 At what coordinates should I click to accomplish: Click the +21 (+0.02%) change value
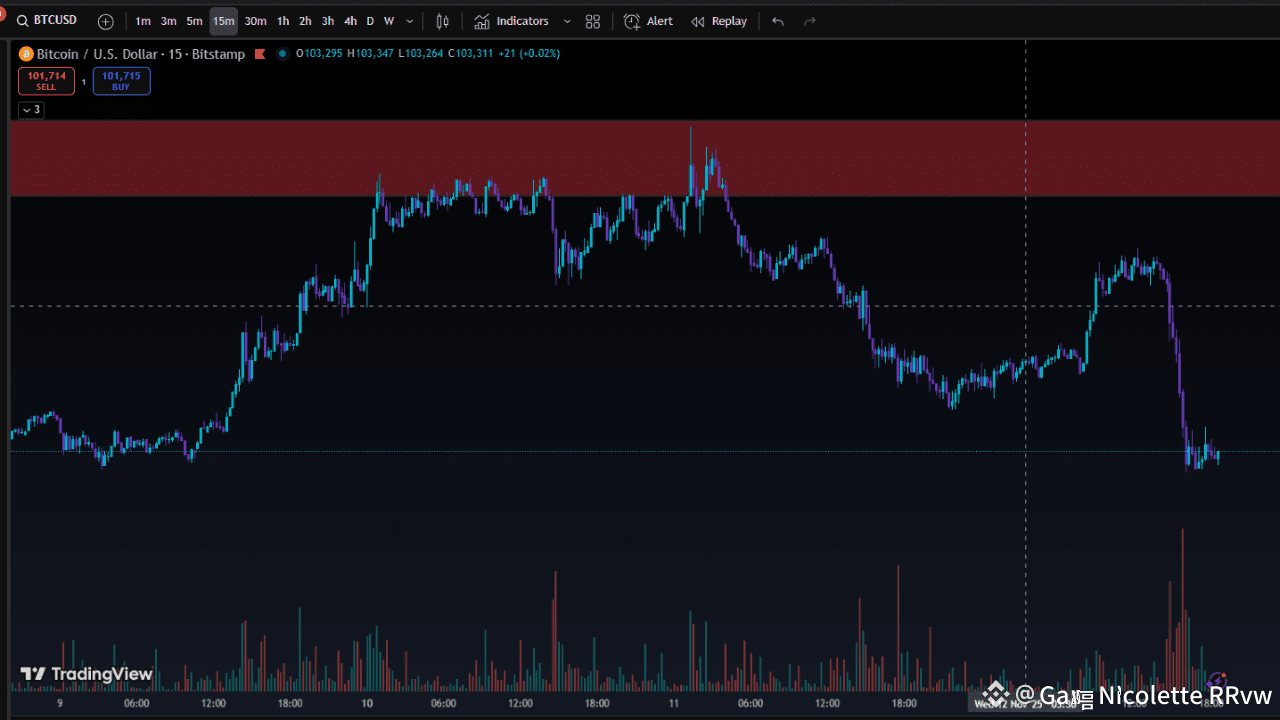(x=529, y=54)
